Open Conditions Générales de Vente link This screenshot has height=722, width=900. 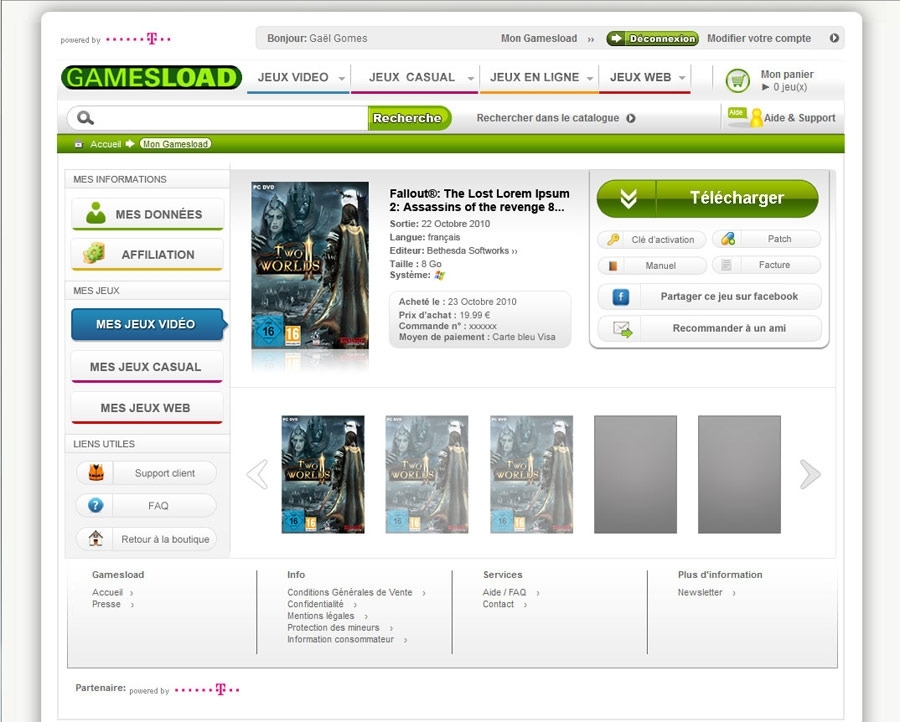[x=350, y=592]
